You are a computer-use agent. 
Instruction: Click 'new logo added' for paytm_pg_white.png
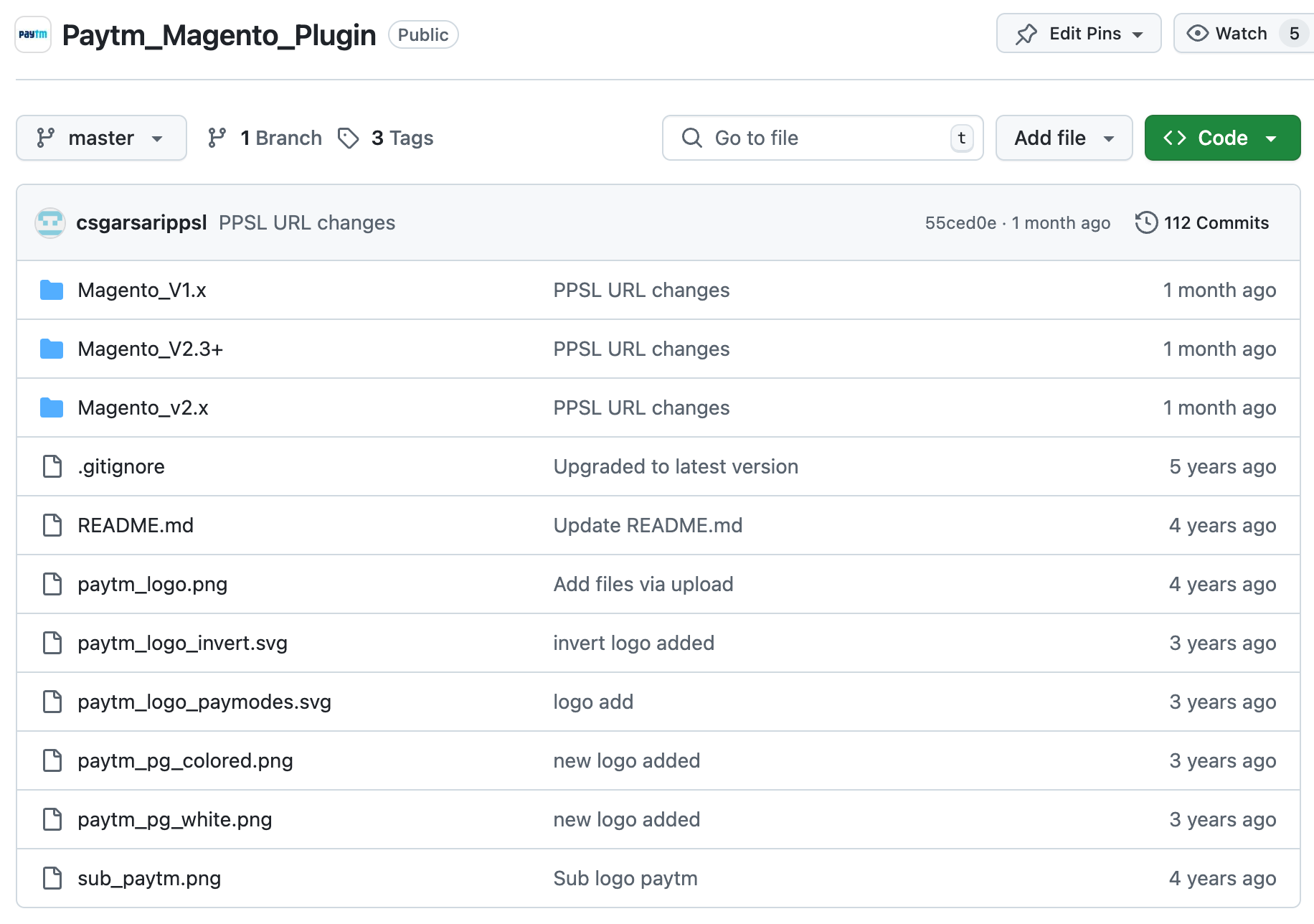627,819
